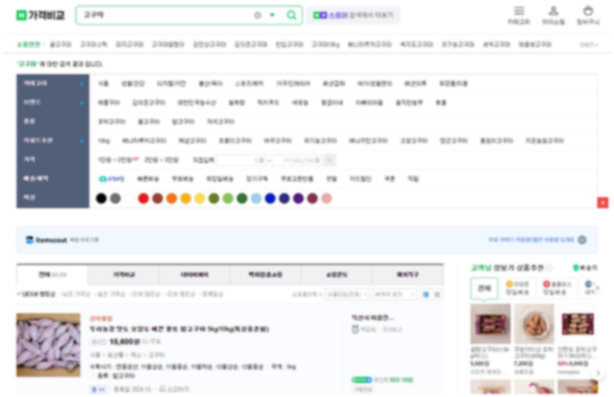Screen dimensions: 614x397
Task: Pick the red color swatch filter
Action: click(x=143, y=198)
